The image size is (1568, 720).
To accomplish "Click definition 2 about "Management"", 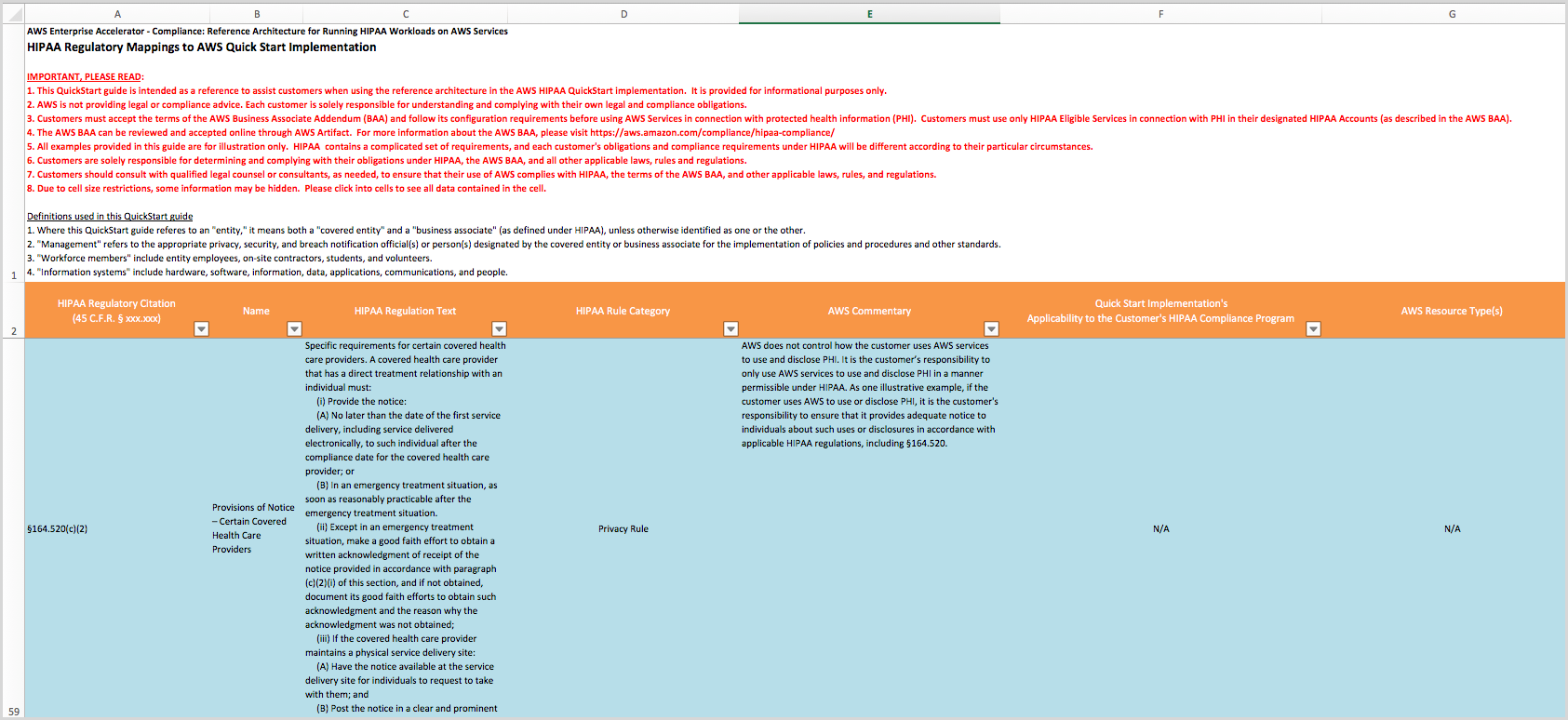I will (515, 245).
